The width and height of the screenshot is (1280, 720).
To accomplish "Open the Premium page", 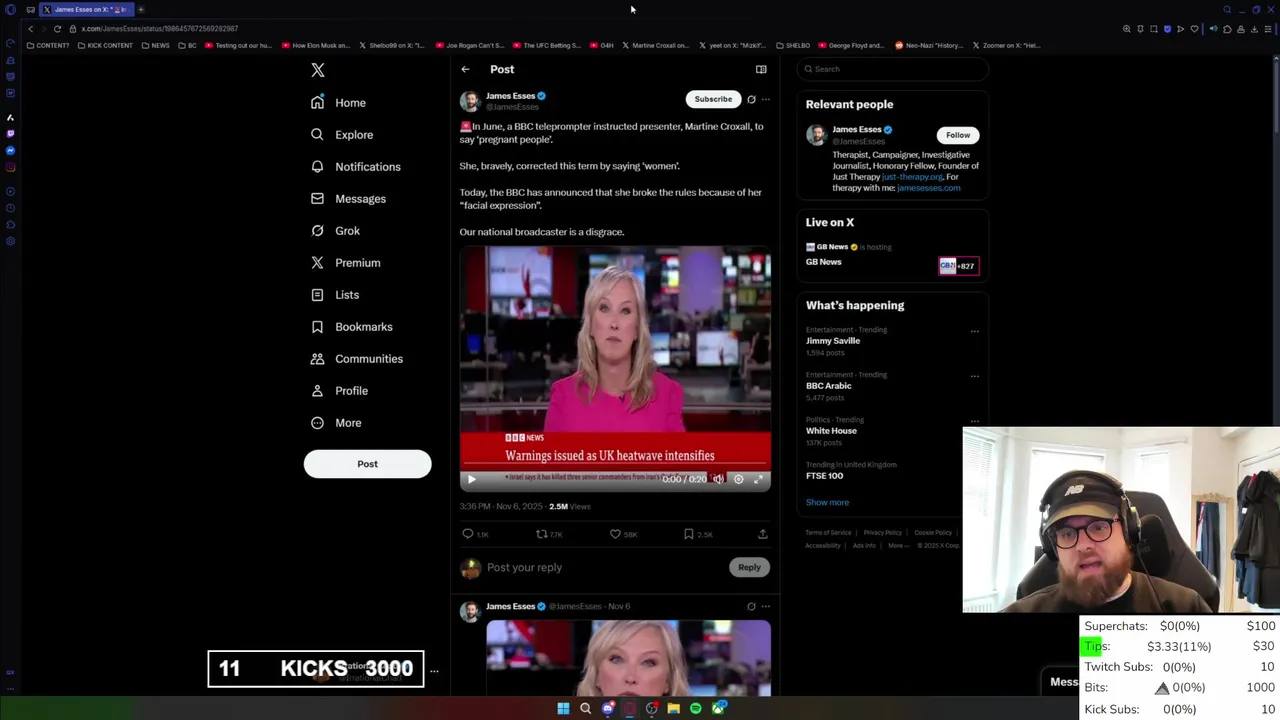I will [346, 263].
